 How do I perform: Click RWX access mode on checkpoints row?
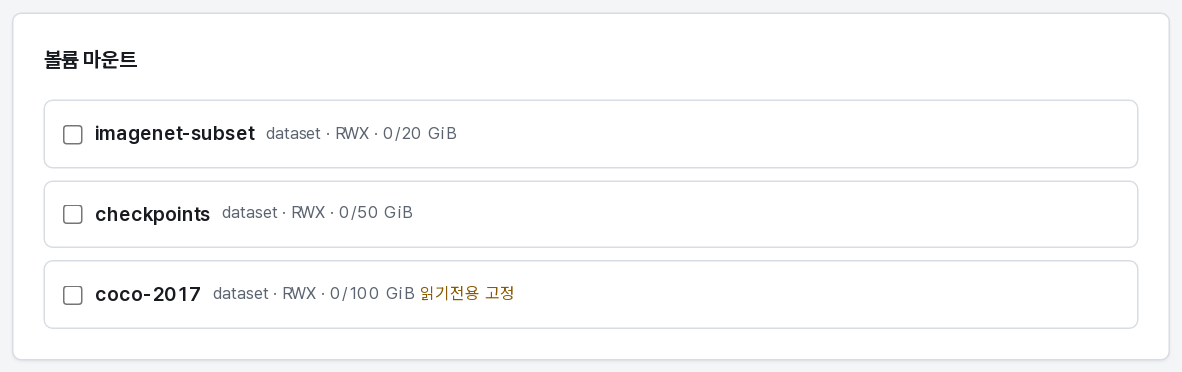[308, 214]
